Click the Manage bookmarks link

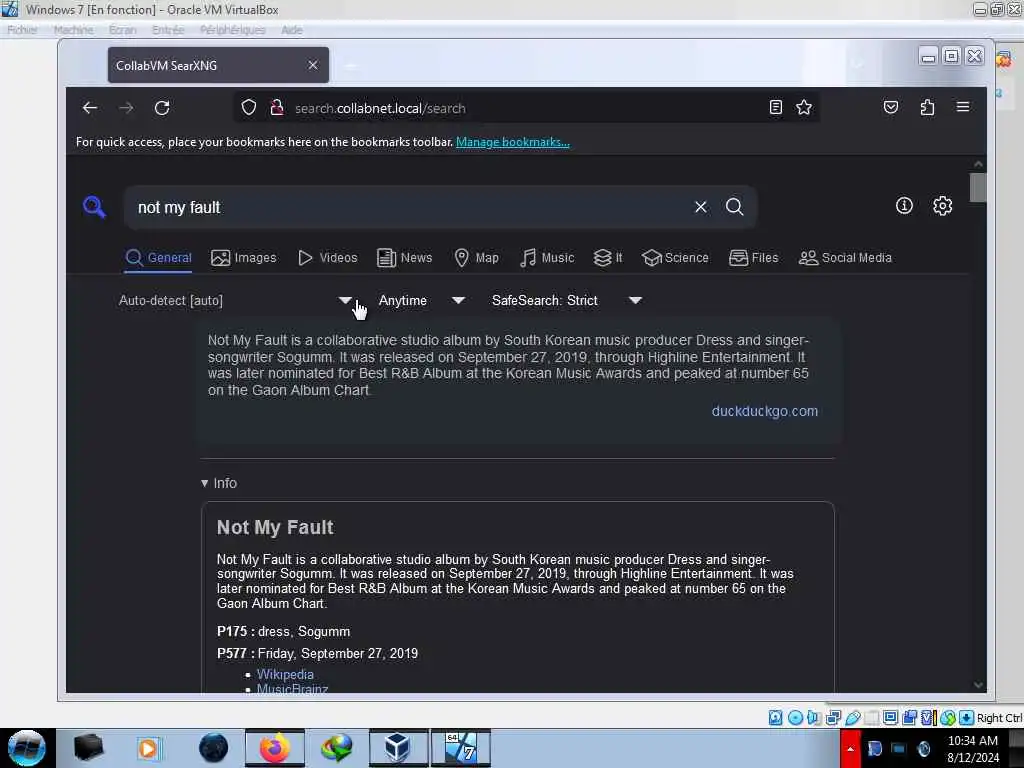[513, 142]
